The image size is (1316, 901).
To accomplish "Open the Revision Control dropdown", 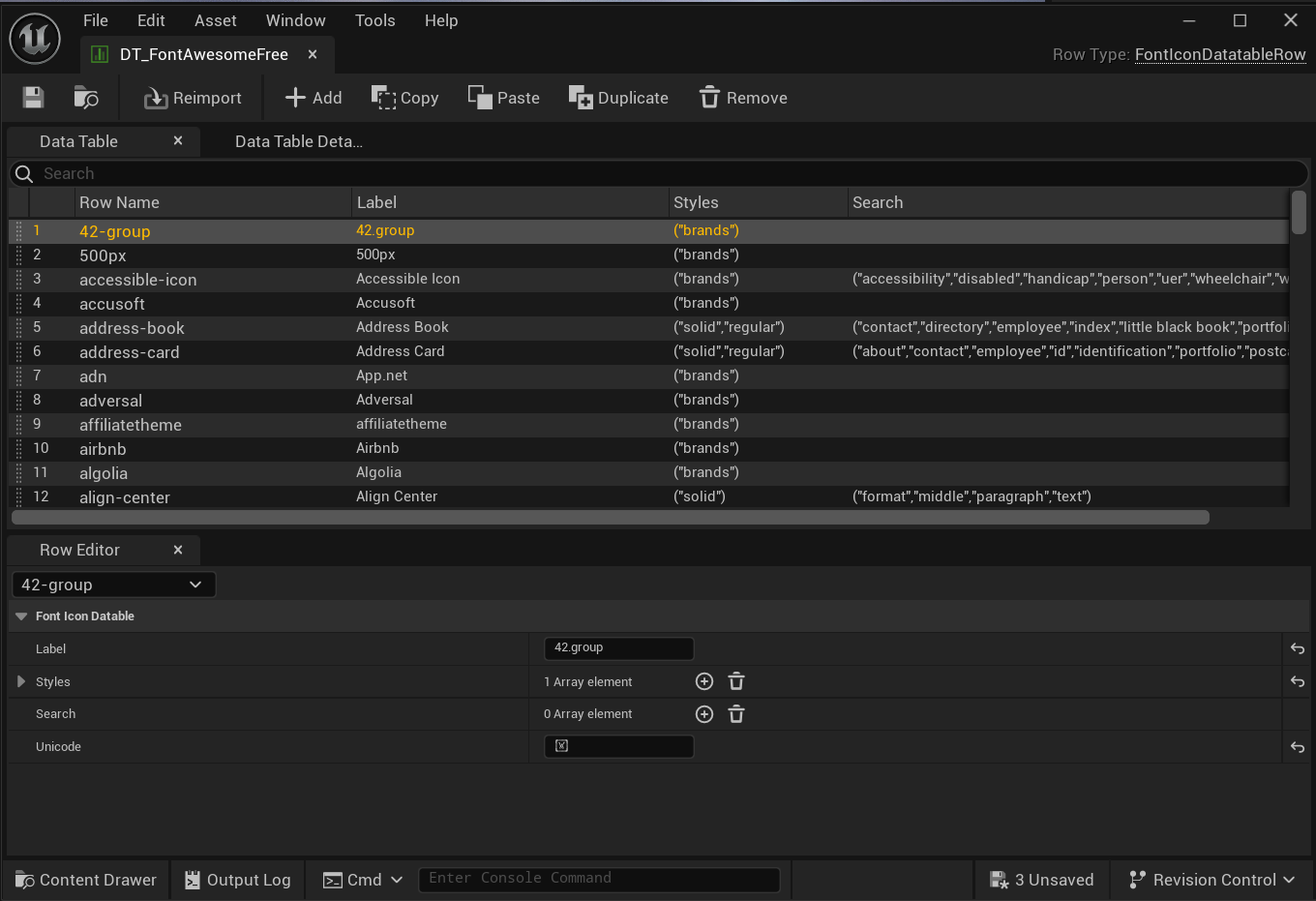I will click(1211, 880).
